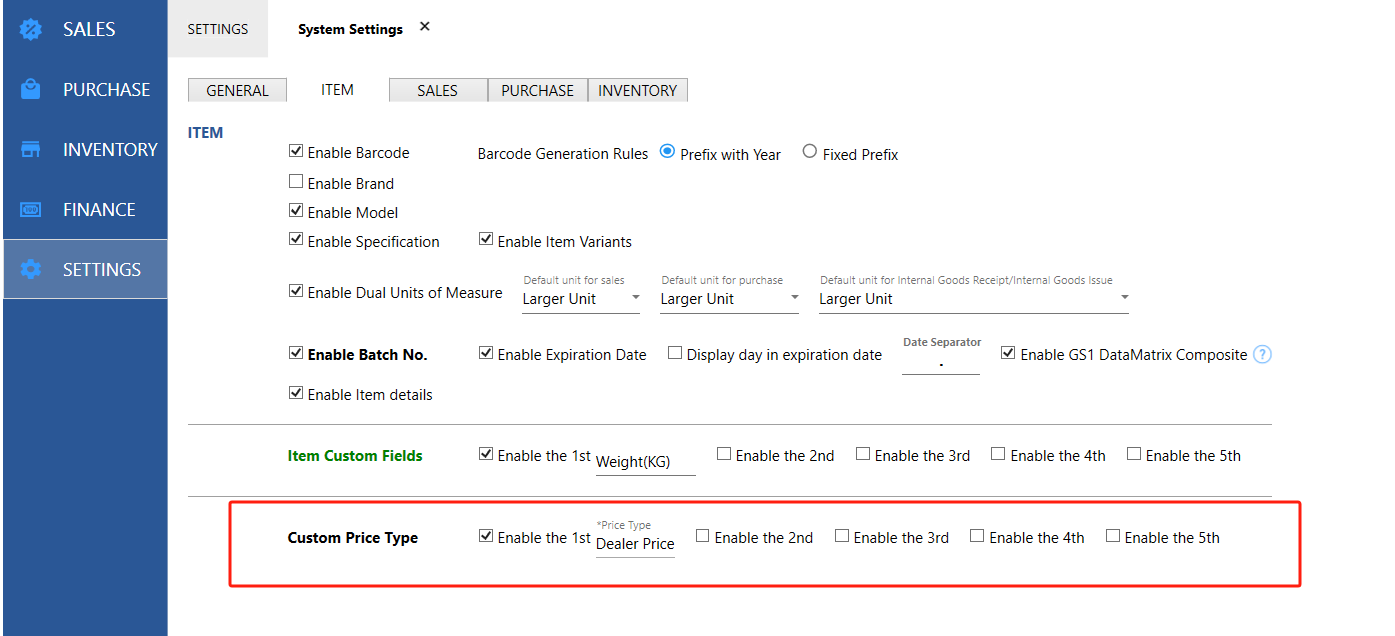Viewport: 1395px width, 636px height.
Task: Enable the Brand checkbox
Action: coord(296,182)
